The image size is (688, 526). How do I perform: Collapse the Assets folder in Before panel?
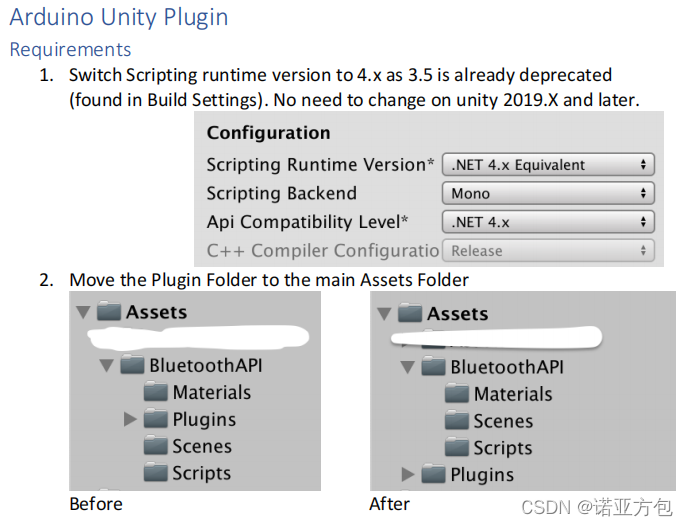point(83,312)
